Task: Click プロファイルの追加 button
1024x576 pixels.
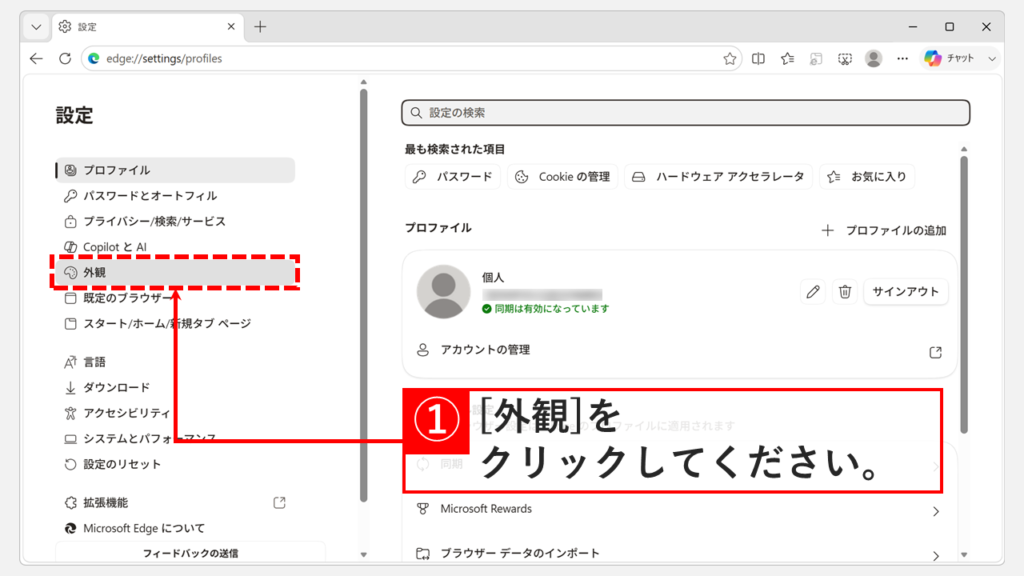Action: pos(884,231)
